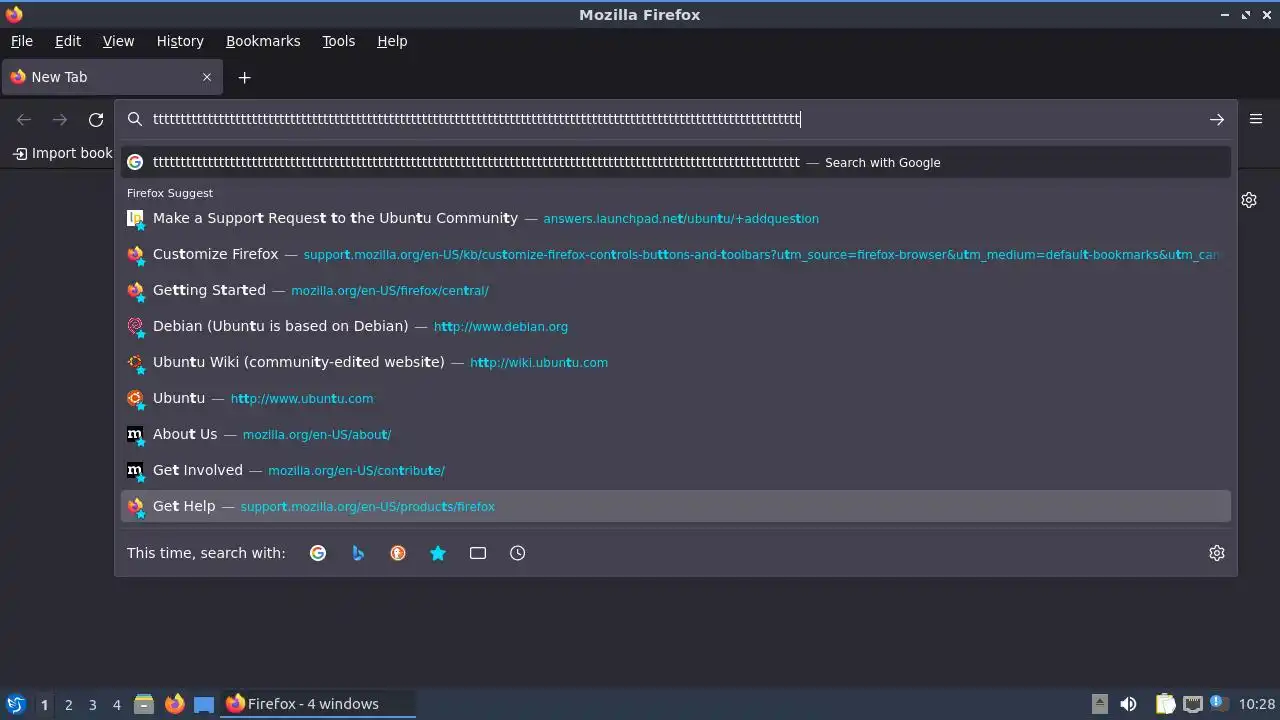Open network tray icon
The width and height of the screenshot is (1280, 720).
click(1192, 704)
